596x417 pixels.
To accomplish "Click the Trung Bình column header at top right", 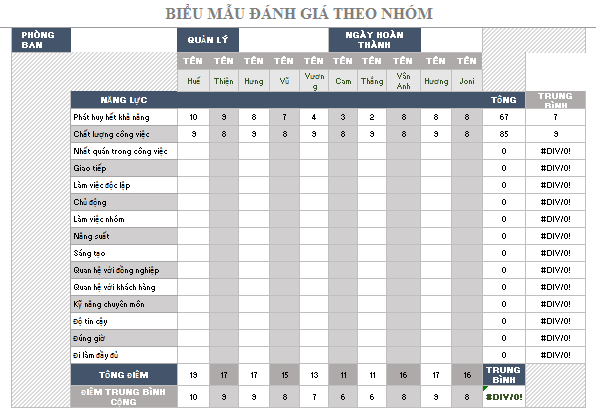I will pyautogui.click(x=555, y=100).
